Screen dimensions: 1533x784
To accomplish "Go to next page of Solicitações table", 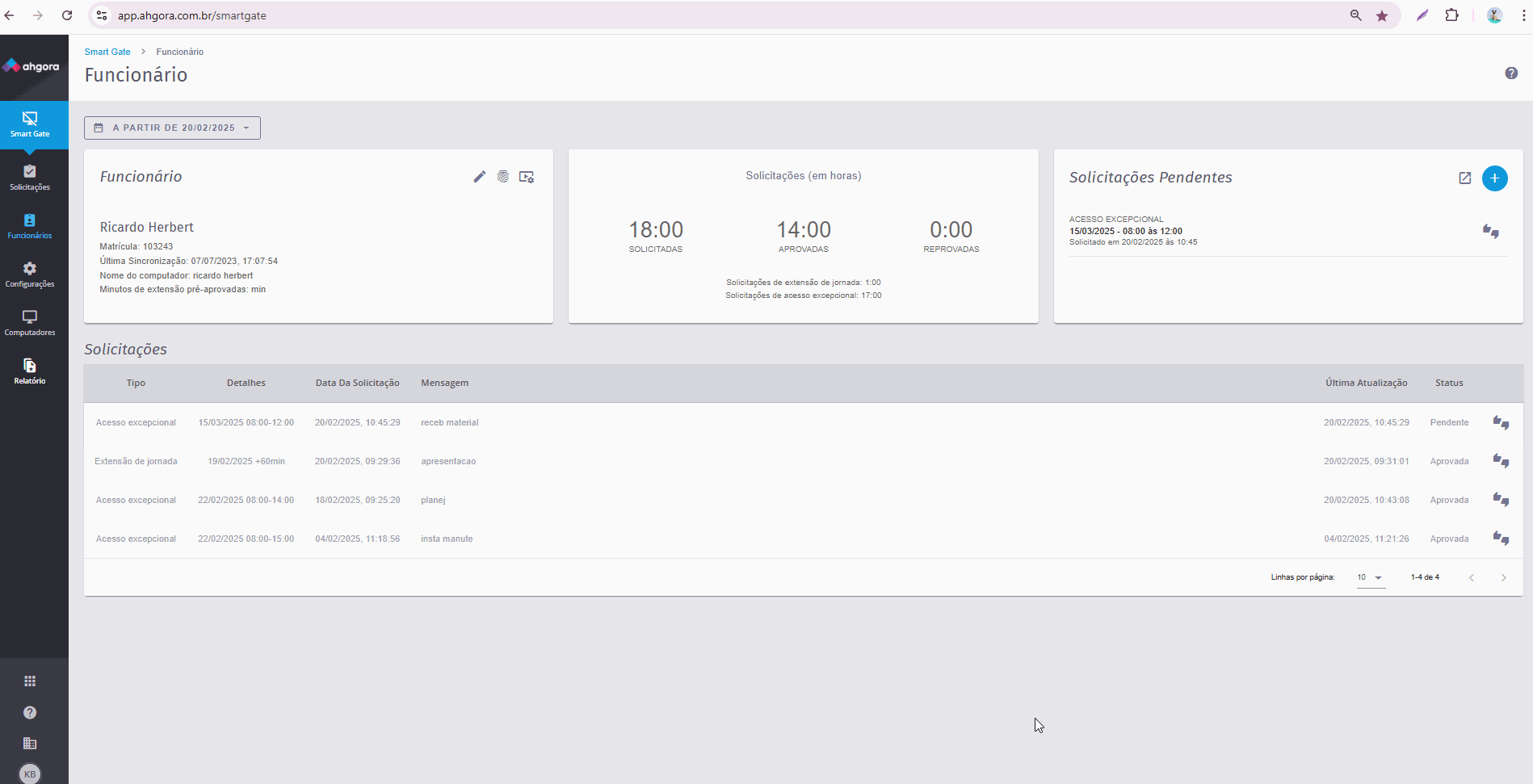I will click(x=1503, y=577).
